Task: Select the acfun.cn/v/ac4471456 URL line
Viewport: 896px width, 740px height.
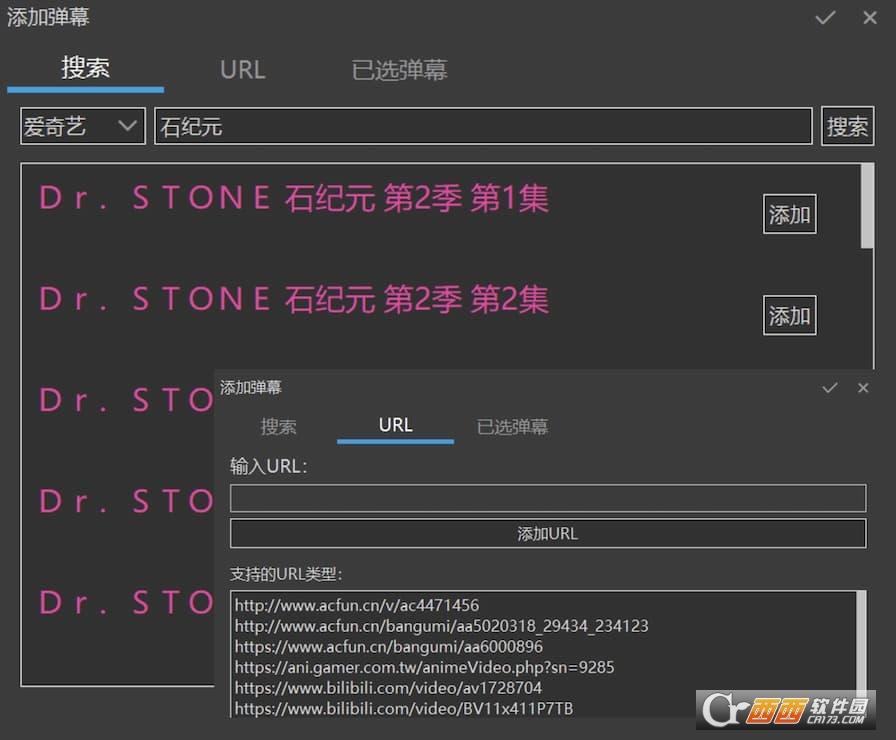Action: click(357, 605)
